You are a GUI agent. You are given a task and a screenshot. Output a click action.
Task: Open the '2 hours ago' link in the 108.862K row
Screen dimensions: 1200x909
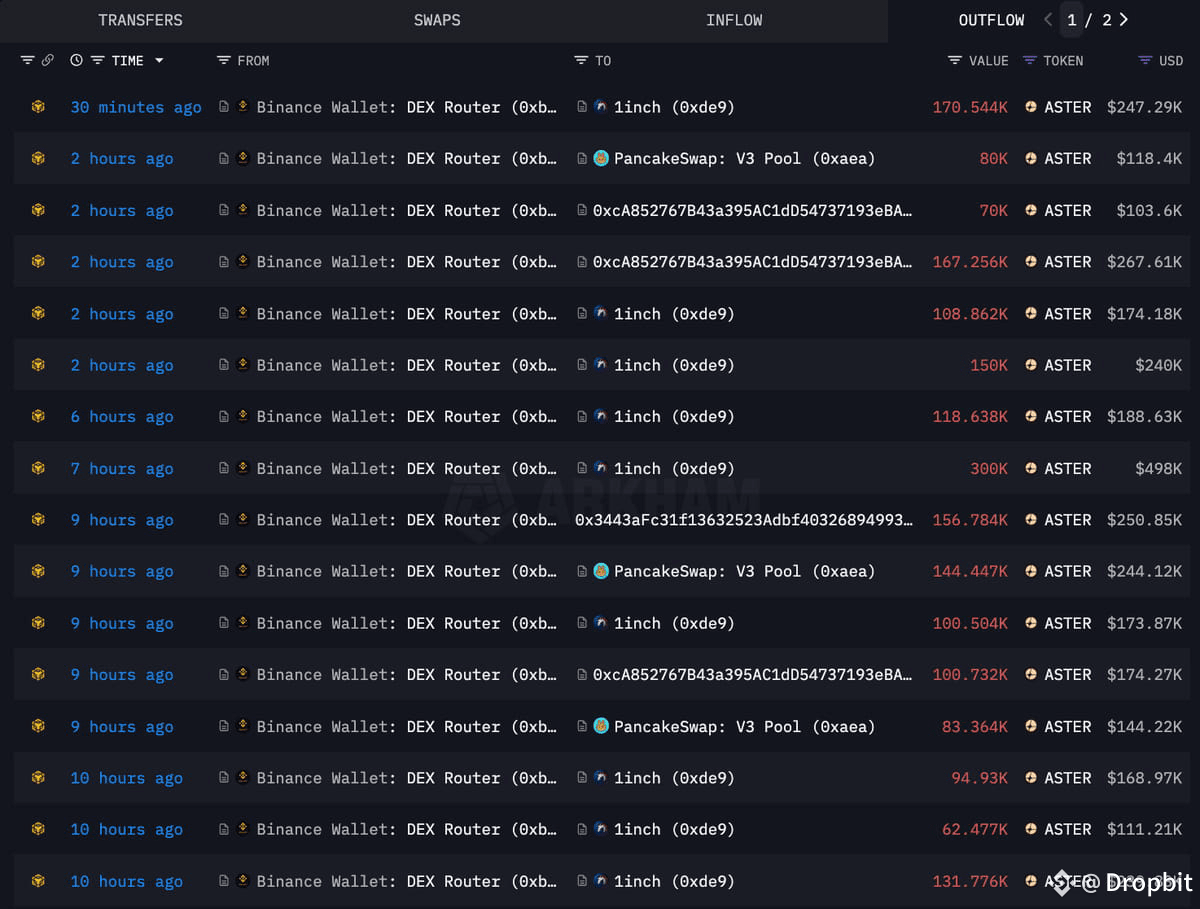point(122,314)
